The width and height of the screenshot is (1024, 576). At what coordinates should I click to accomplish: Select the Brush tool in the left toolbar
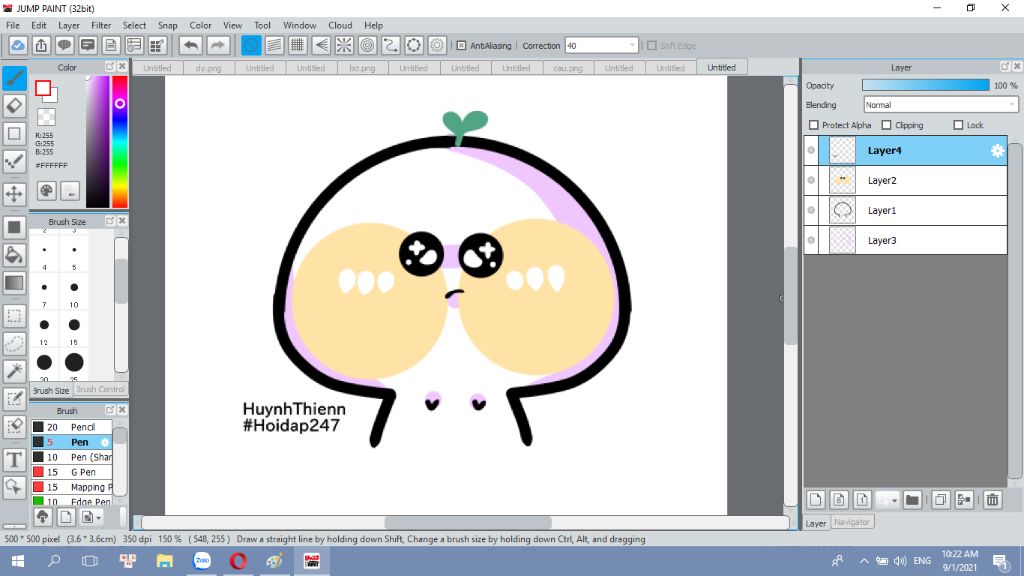(x=14, y=78)
